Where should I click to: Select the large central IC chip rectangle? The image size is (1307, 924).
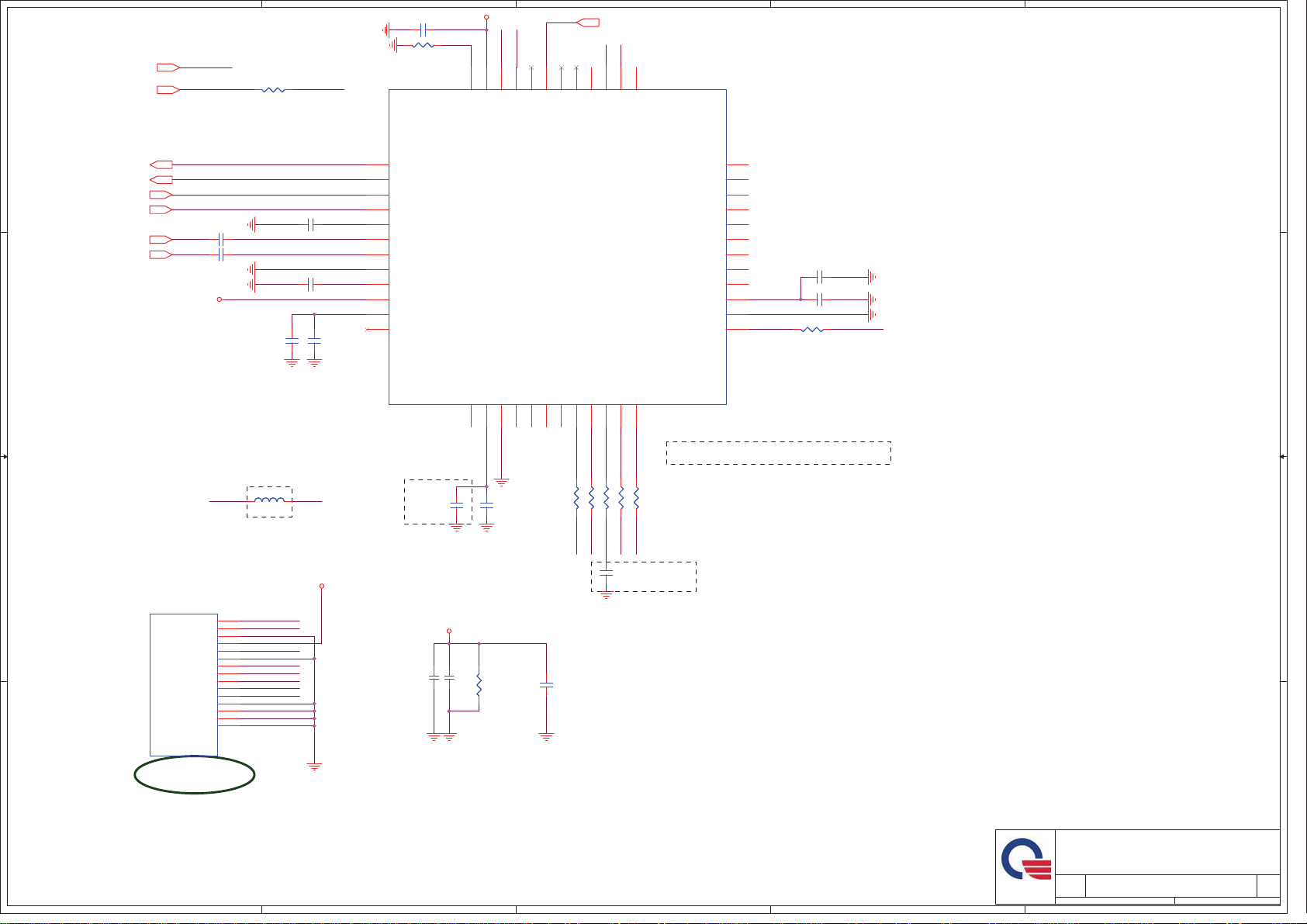tap(557, 247)
